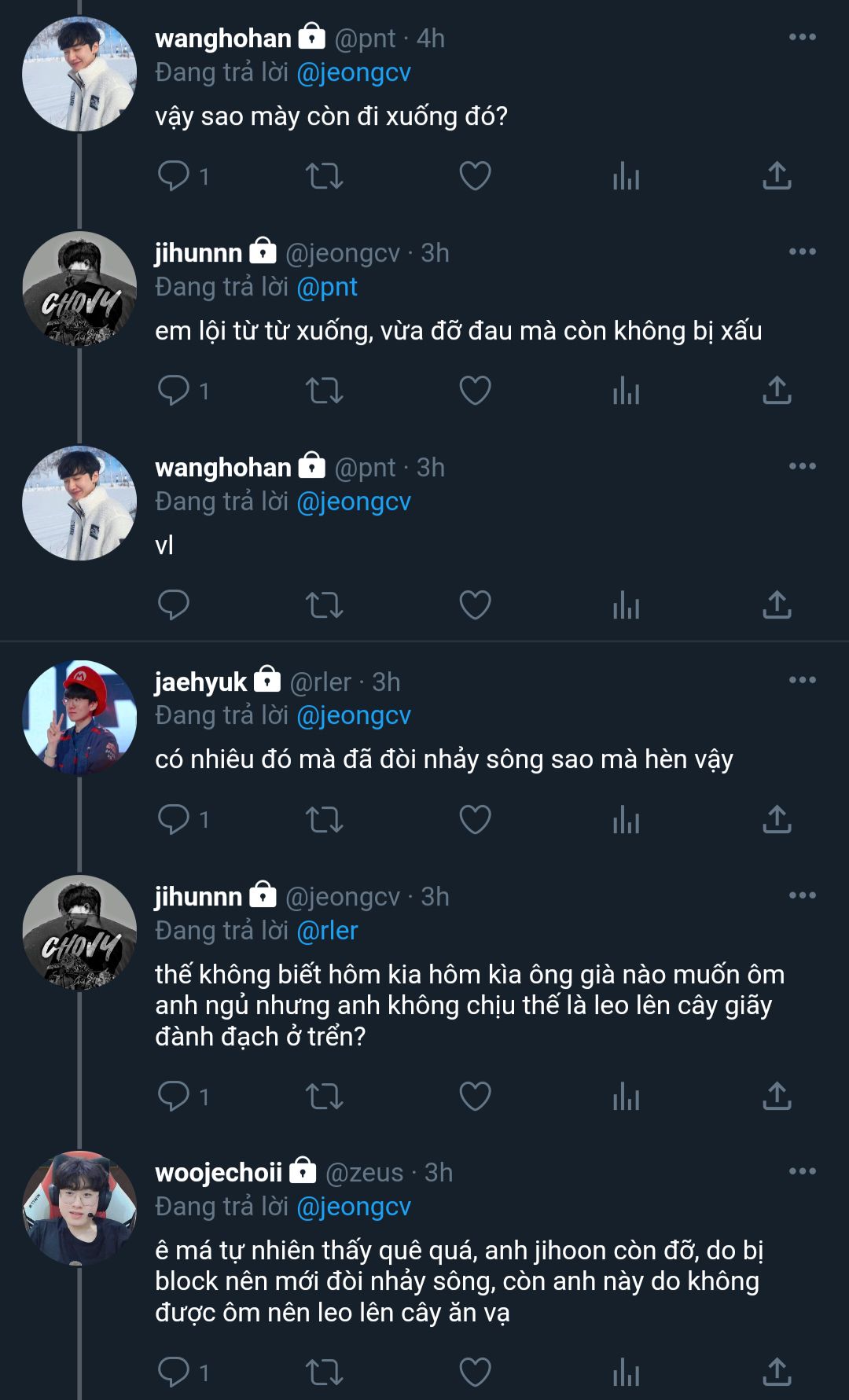View analytics for wanghohan's "vl" tweet
Image resolution: width=849 pixels, height=1400 pixels.
(x=626, y=605)
